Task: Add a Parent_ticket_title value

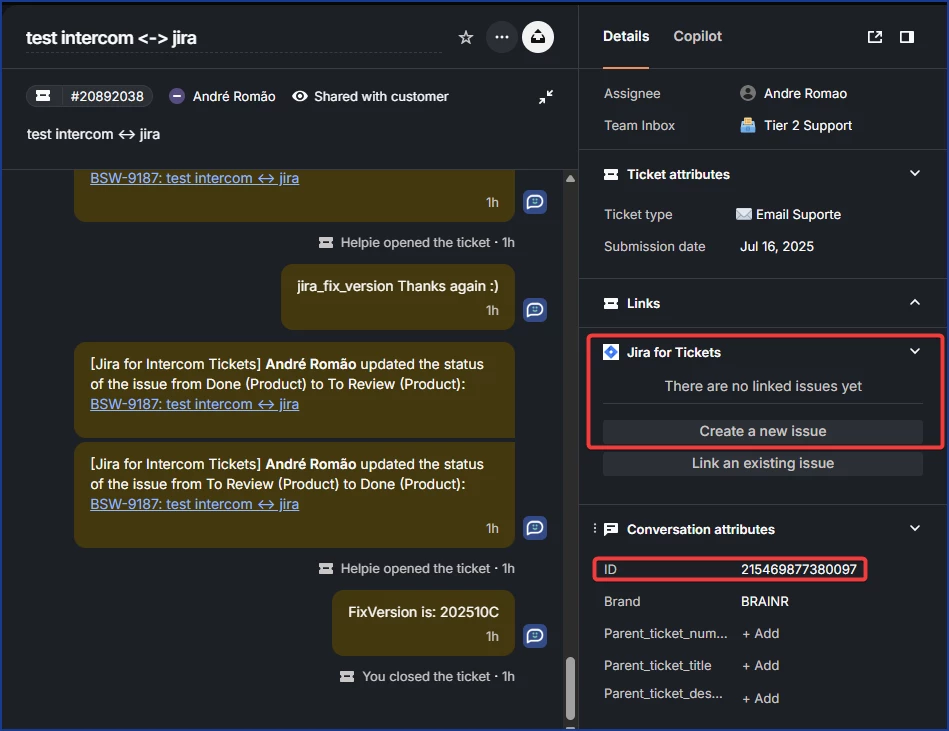Action: [x=761, y=666]
